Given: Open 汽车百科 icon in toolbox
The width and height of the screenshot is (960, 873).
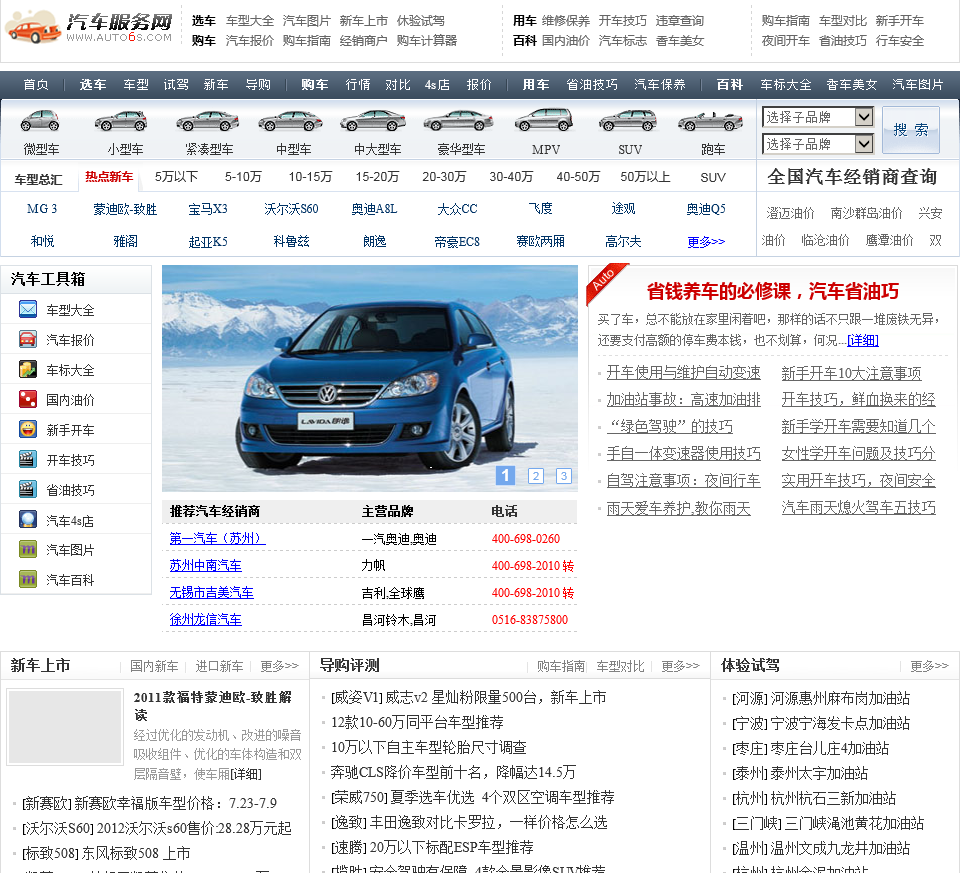Looking at the screenshot, I should [28, 579].
